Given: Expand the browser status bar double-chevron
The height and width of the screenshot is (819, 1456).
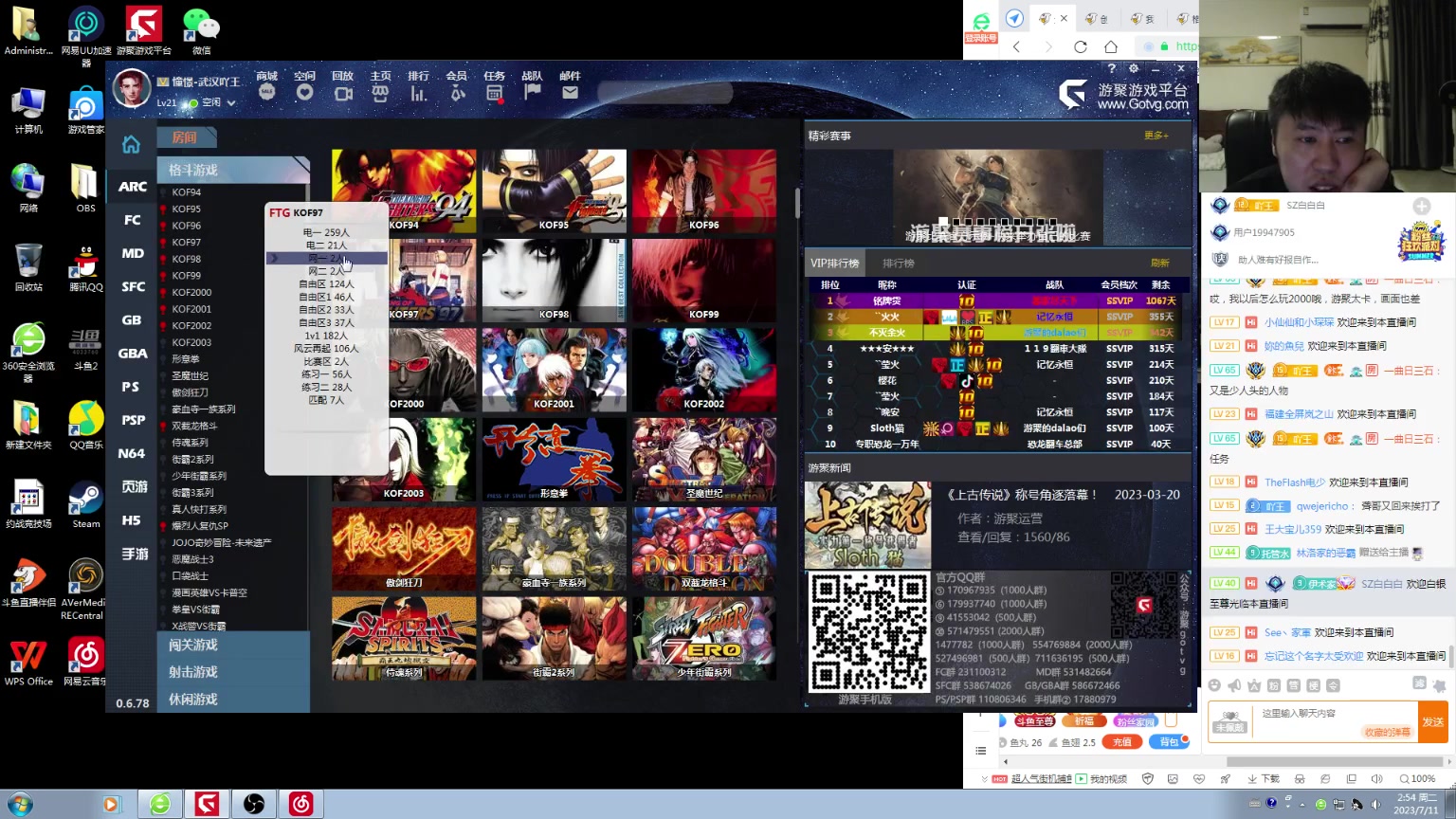Looking at the screenshot, I should [984, 778].
